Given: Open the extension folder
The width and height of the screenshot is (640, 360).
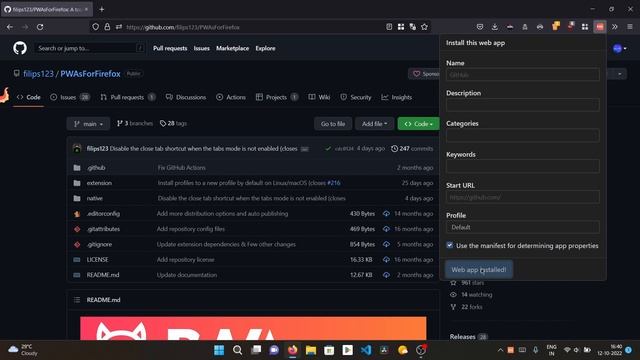Looking at the screenshot, I should (99, 183).
